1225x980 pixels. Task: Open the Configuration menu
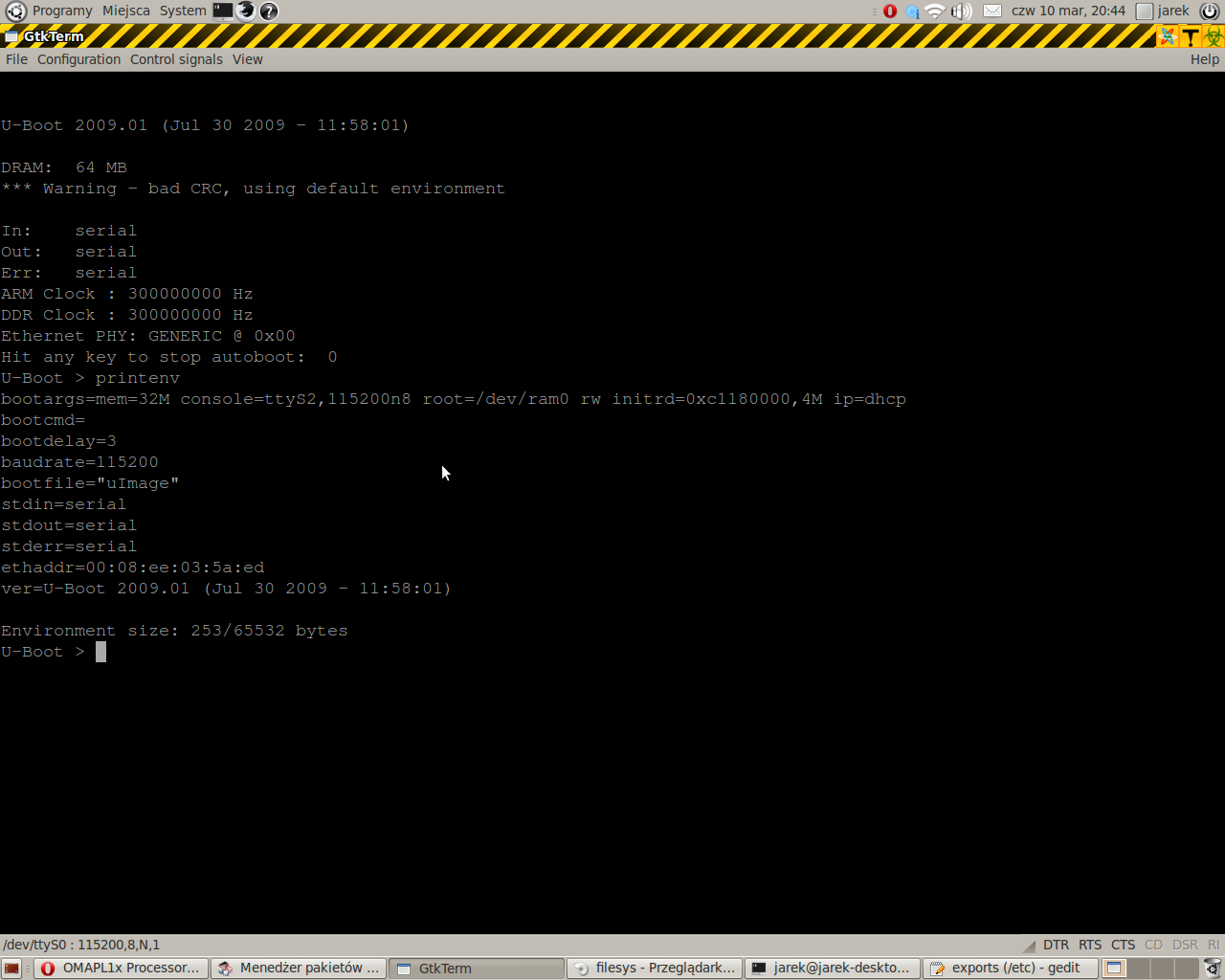point(78,59)
